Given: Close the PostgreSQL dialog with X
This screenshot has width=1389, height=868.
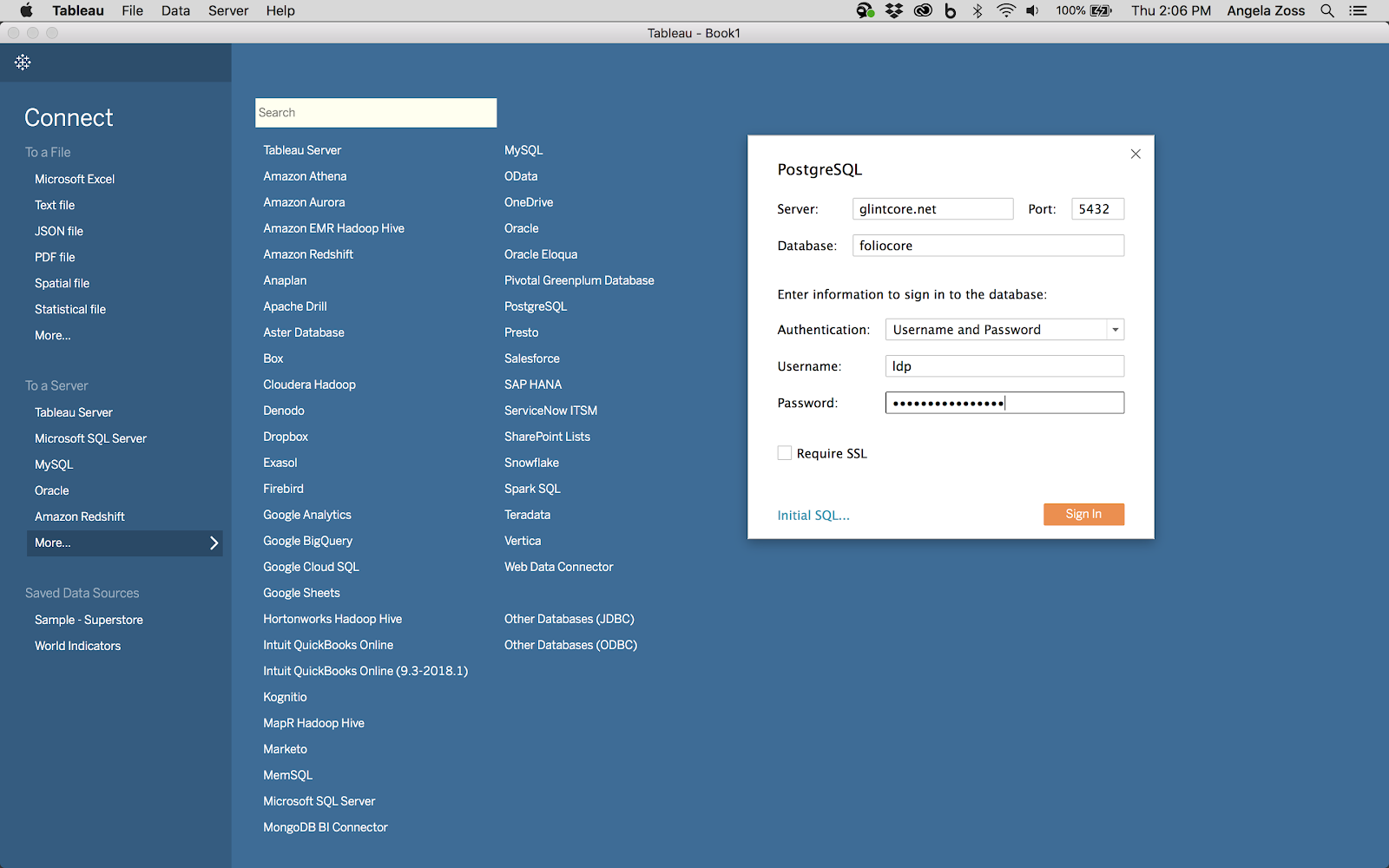Looking at the screenshot, I should click(1136, 154).
